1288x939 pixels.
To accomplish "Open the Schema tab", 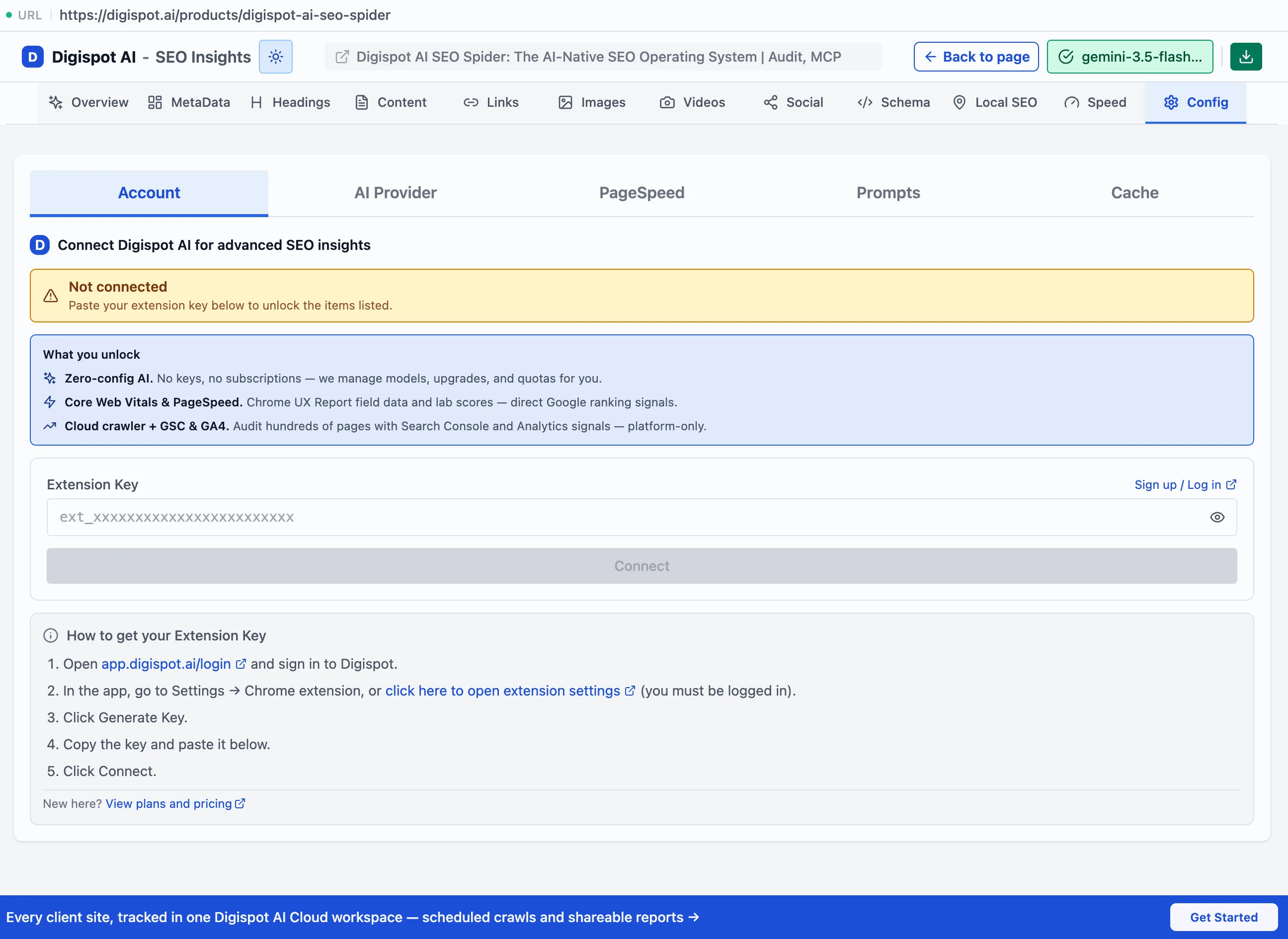I will [893, 102].
